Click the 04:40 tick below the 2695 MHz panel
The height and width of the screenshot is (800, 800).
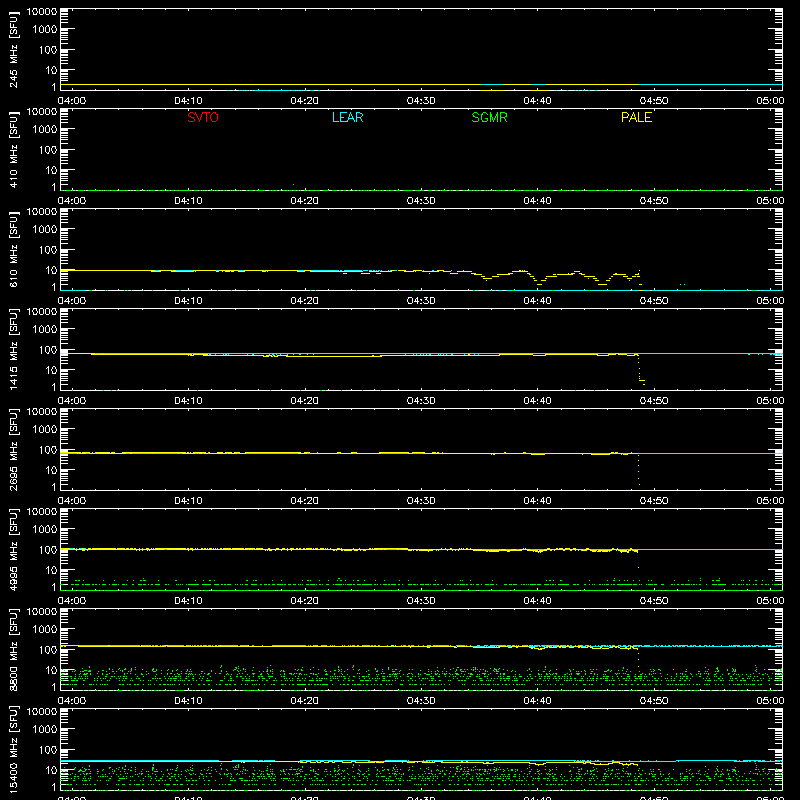tap(537, 501)
